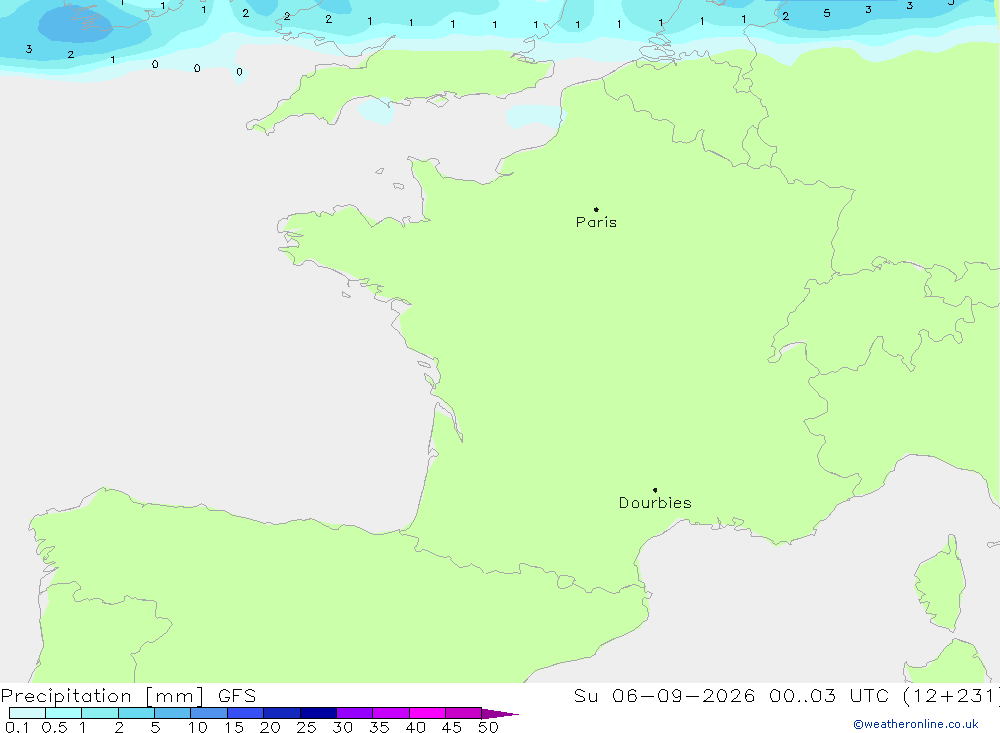The width and height of the screenshot is (1000, 733).
Task: Click the legend arrow tip past 50
Action: pos(500,713)
